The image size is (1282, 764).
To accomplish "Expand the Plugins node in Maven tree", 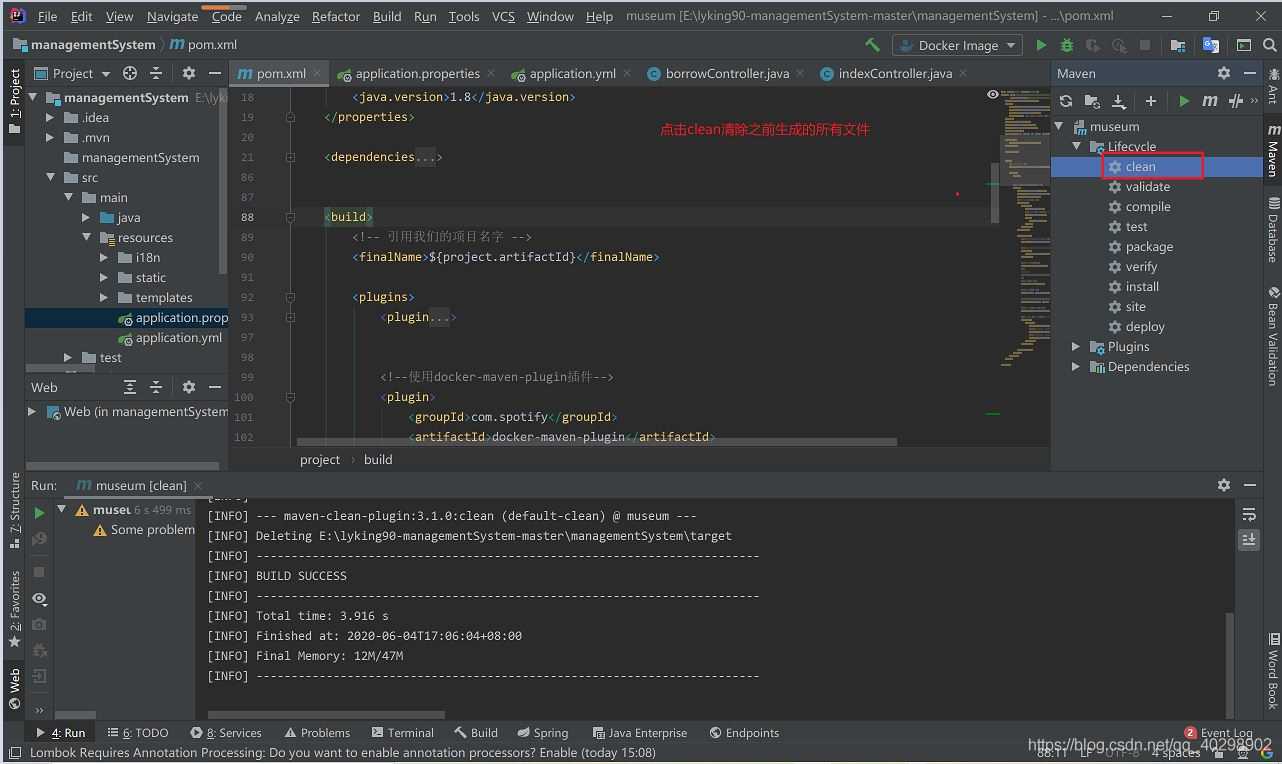I will pyautogui.click(x=1075, y=346).
